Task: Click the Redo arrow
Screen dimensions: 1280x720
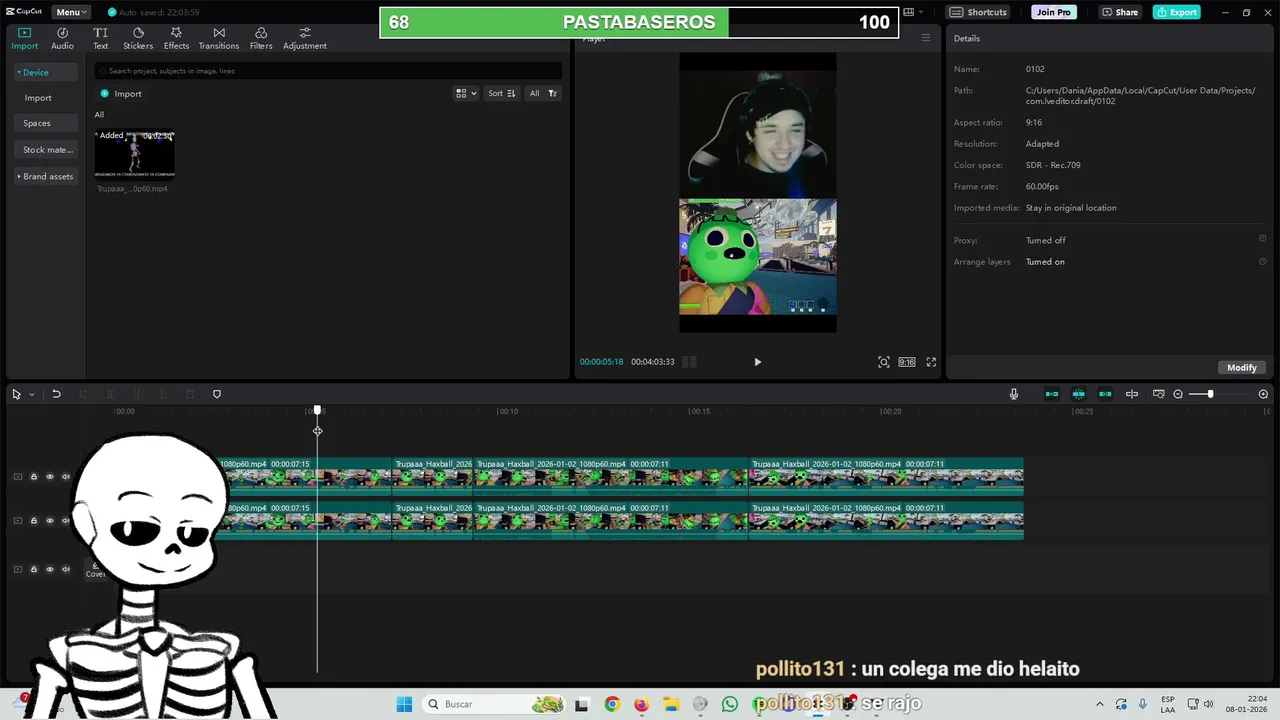Action: (x=83, y=394)
